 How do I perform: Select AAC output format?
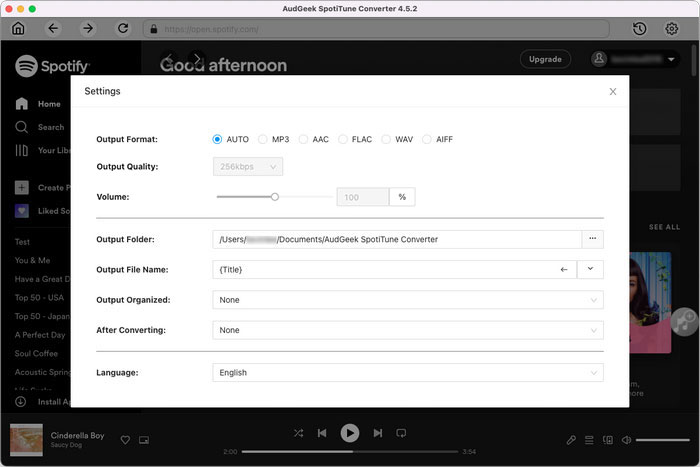303,139
